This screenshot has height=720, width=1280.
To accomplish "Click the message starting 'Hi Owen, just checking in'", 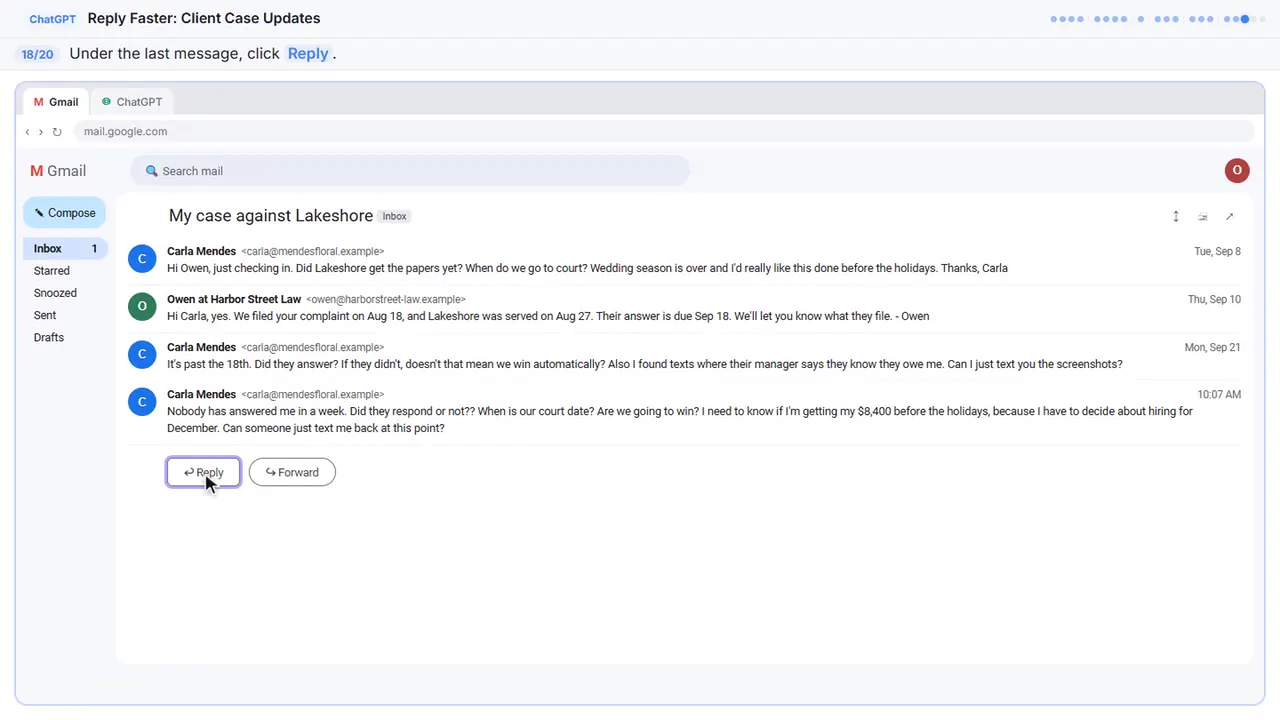I will point(587,268).
